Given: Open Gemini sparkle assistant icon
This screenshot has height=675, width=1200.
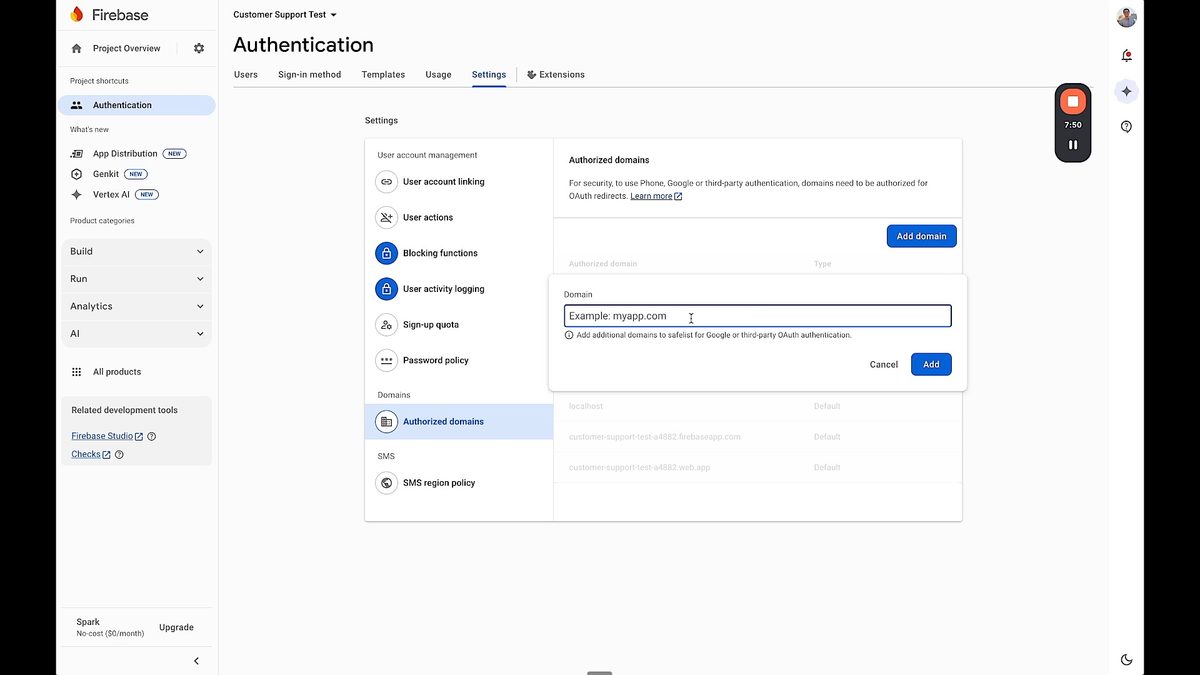Looking at the screenshot, I should click(1127, 91).
